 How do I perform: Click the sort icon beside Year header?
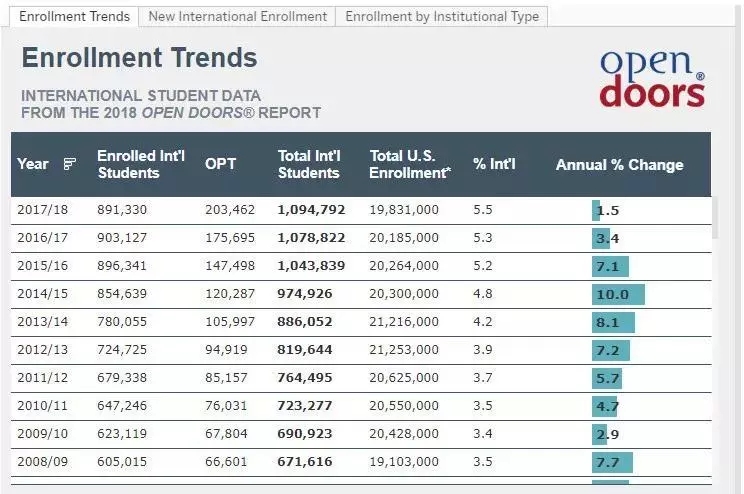(70, 164)
